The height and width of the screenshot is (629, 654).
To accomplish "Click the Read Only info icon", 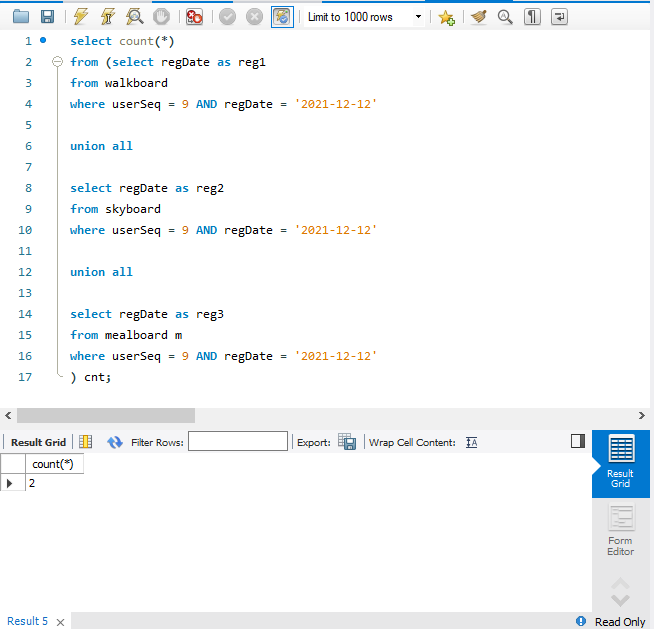I will (x=581, y=621).
